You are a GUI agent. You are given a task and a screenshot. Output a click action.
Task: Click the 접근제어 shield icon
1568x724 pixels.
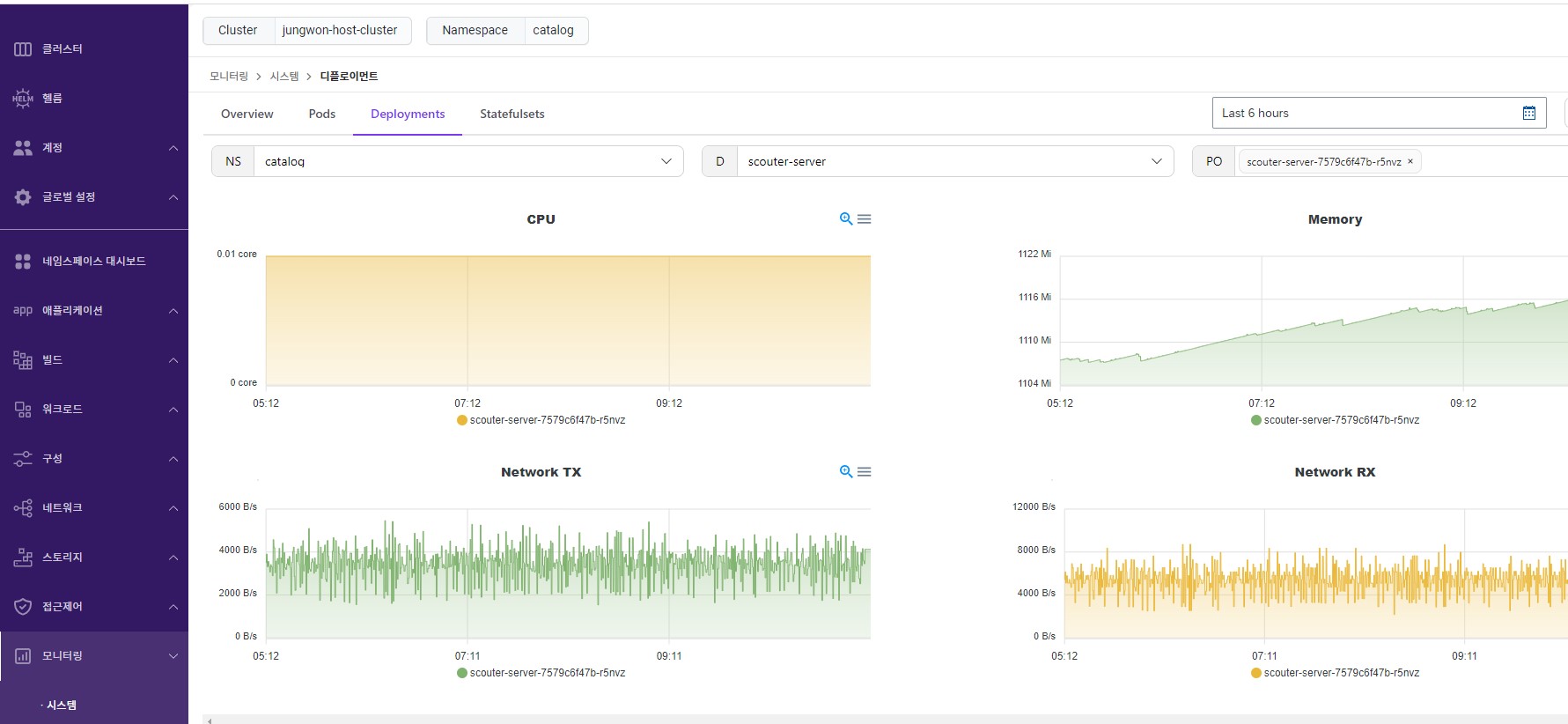[x=23, y=607]
